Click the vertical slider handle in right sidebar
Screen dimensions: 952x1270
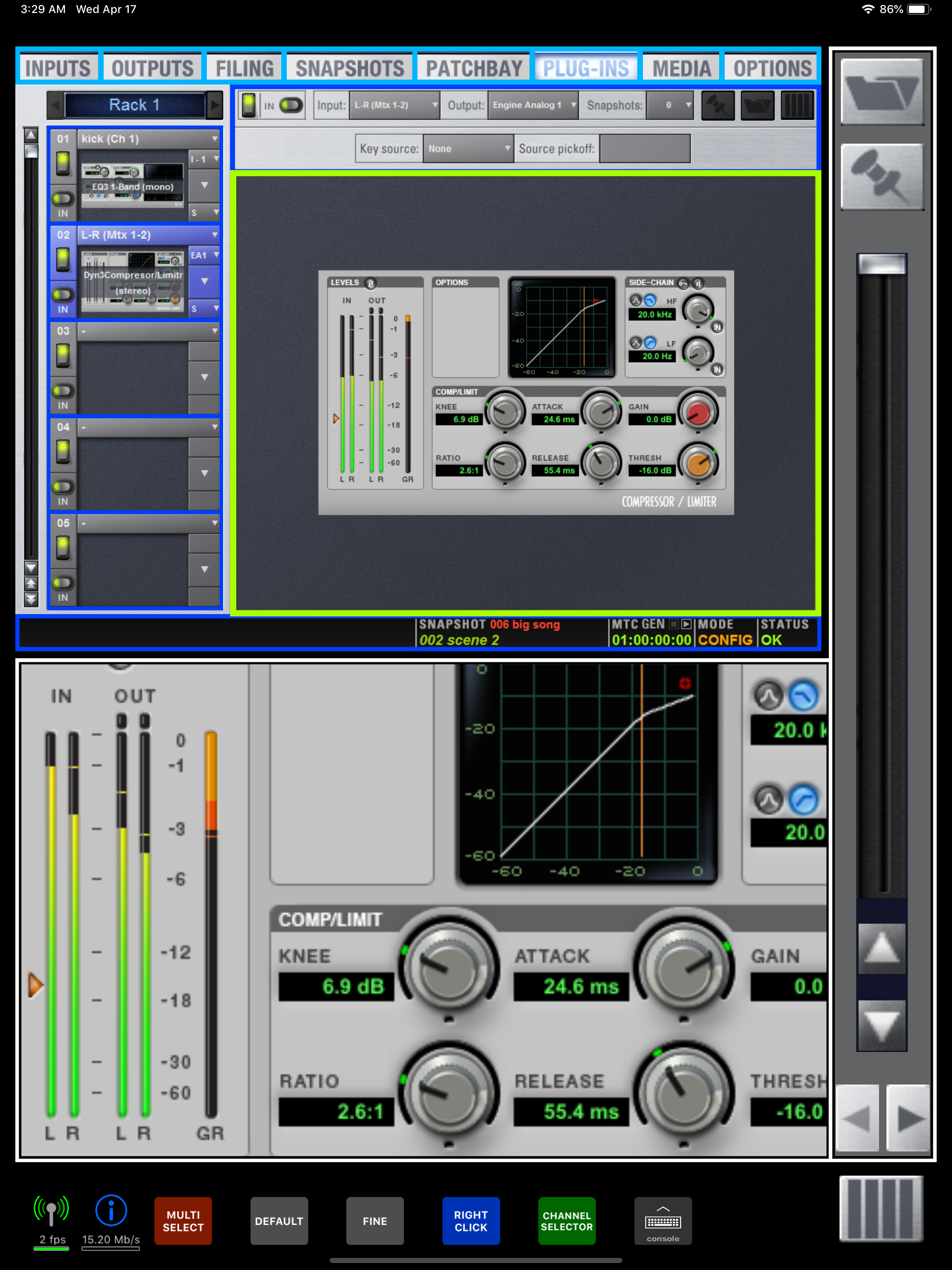point(882,264)
